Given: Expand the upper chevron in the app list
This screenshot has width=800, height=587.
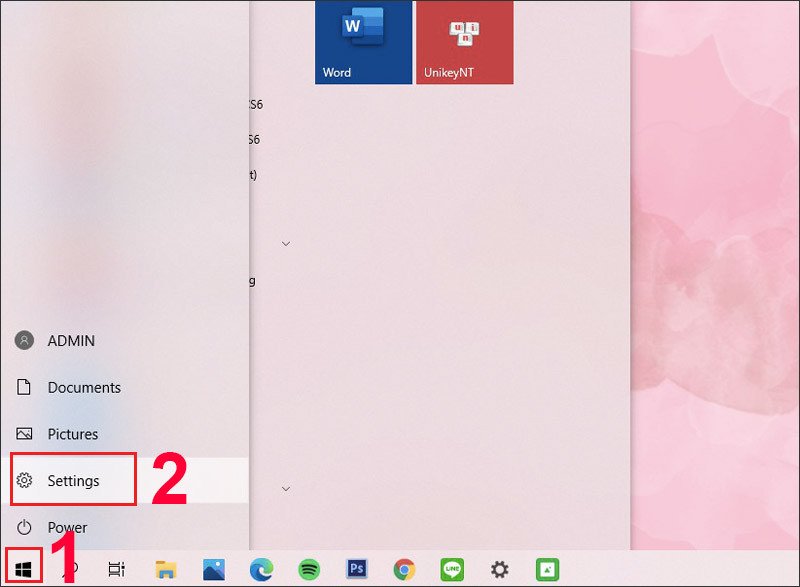Looking at the screenshot, I should [x=286, y=242].
